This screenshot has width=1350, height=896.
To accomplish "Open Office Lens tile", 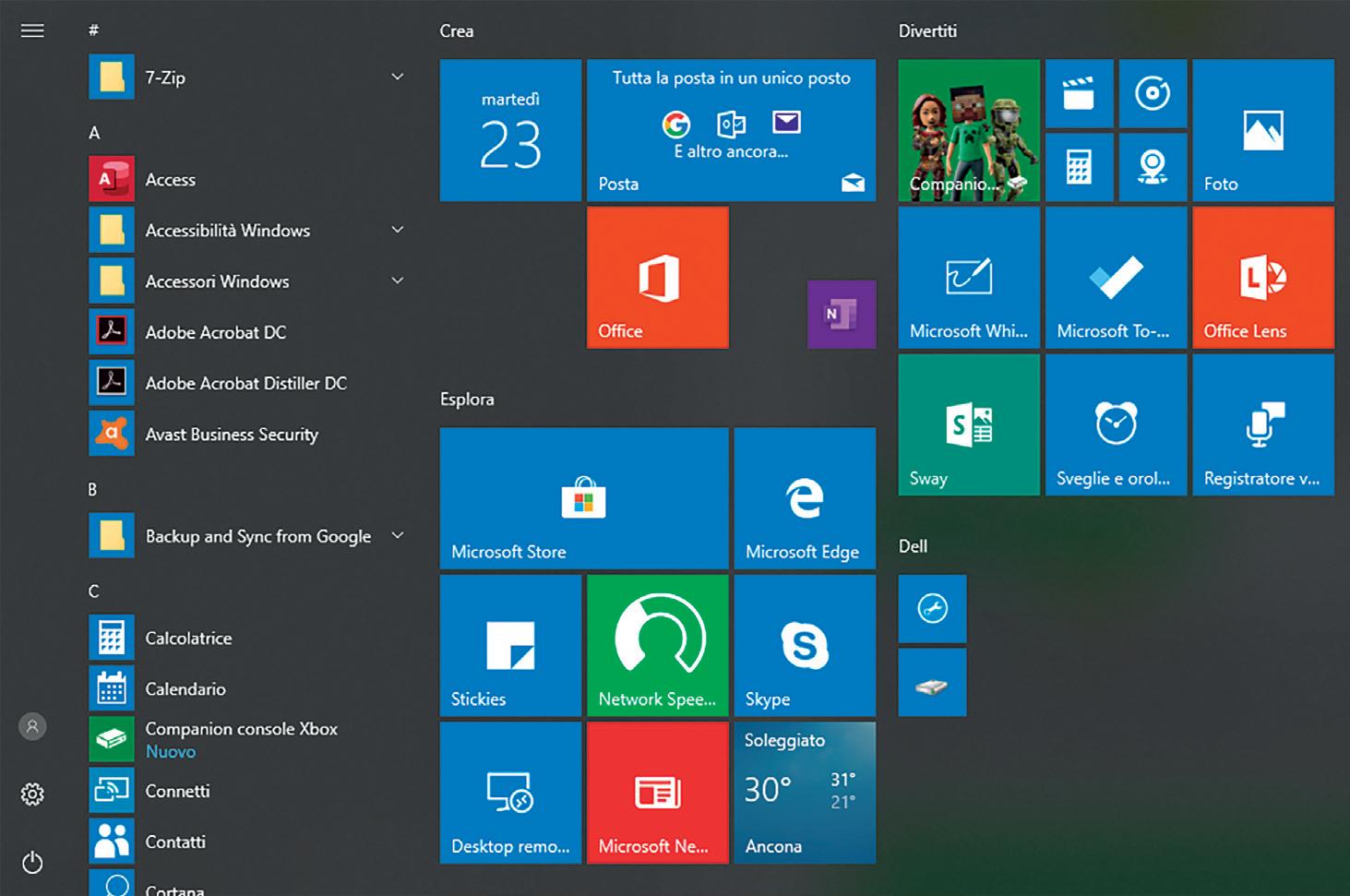I will (x=1263, y=277).
